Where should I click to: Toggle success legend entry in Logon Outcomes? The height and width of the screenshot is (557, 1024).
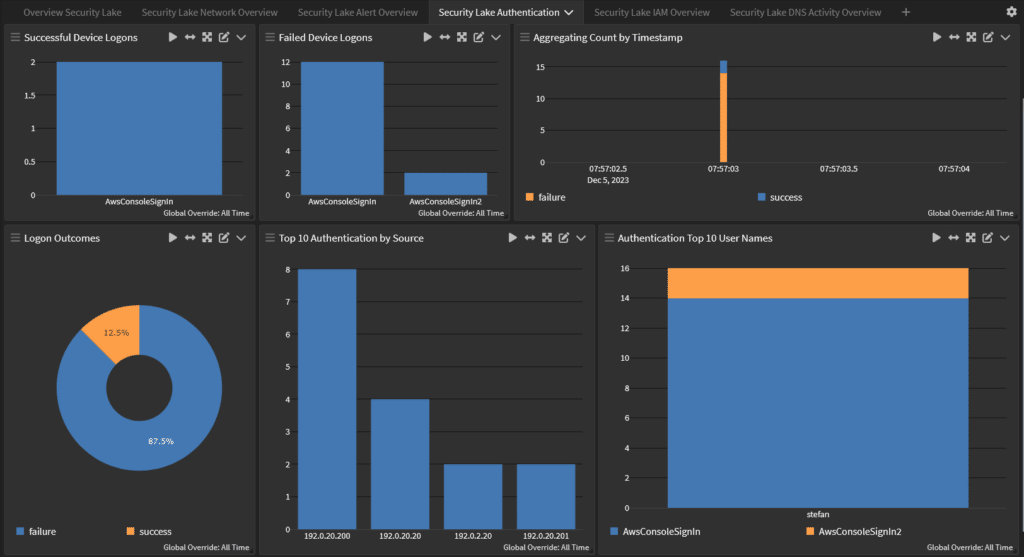point(148,532)
